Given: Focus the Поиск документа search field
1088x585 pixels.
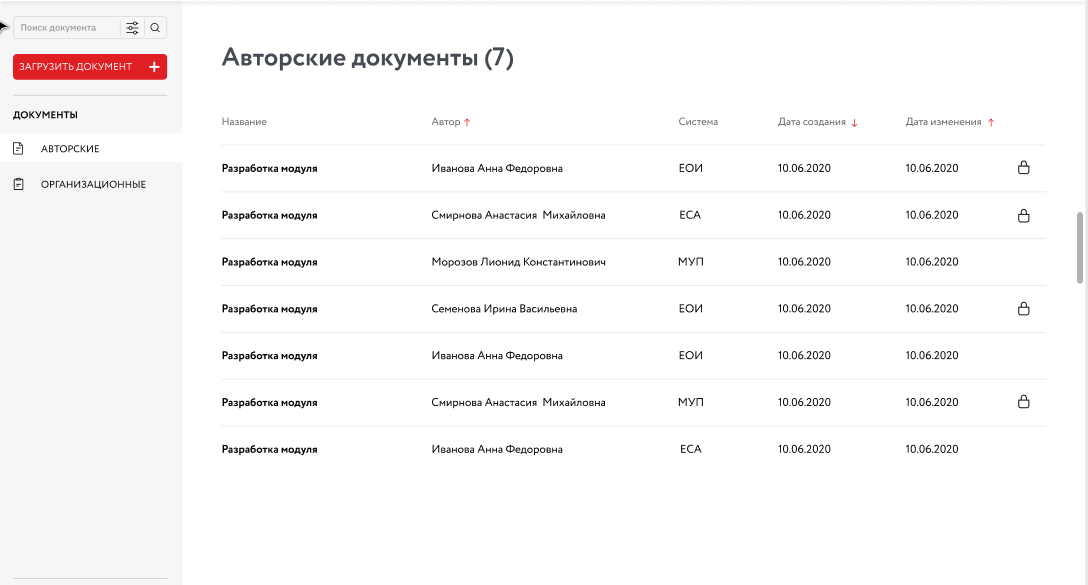Looking at the screenshot, I should 66,28.
